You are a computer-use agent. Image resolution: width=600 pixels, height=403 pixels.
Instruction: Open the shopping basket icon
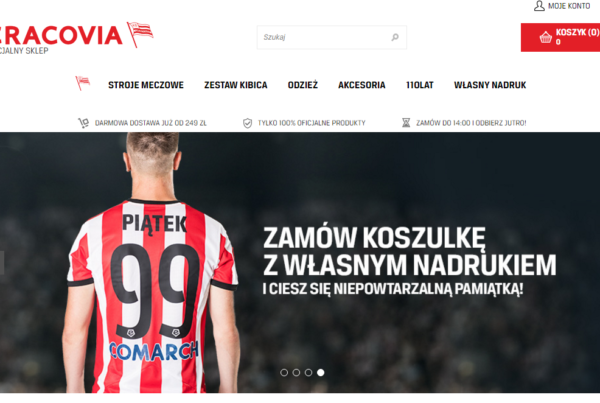click(546, 37)
